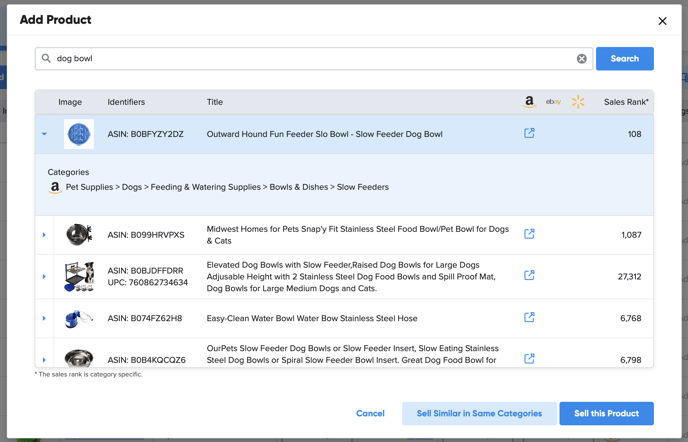Click Sell this Product button

coord(606,413)
